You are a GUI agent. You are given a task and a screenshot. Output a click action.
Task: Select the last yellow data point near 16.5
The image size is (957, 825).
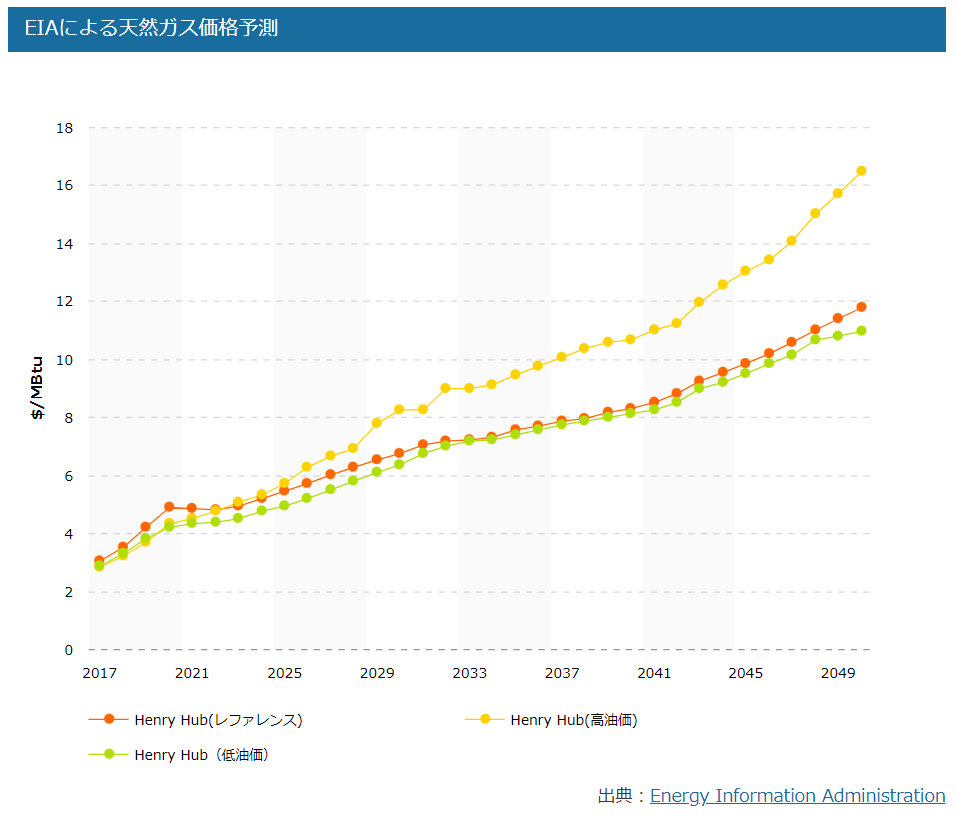[861, 171]
